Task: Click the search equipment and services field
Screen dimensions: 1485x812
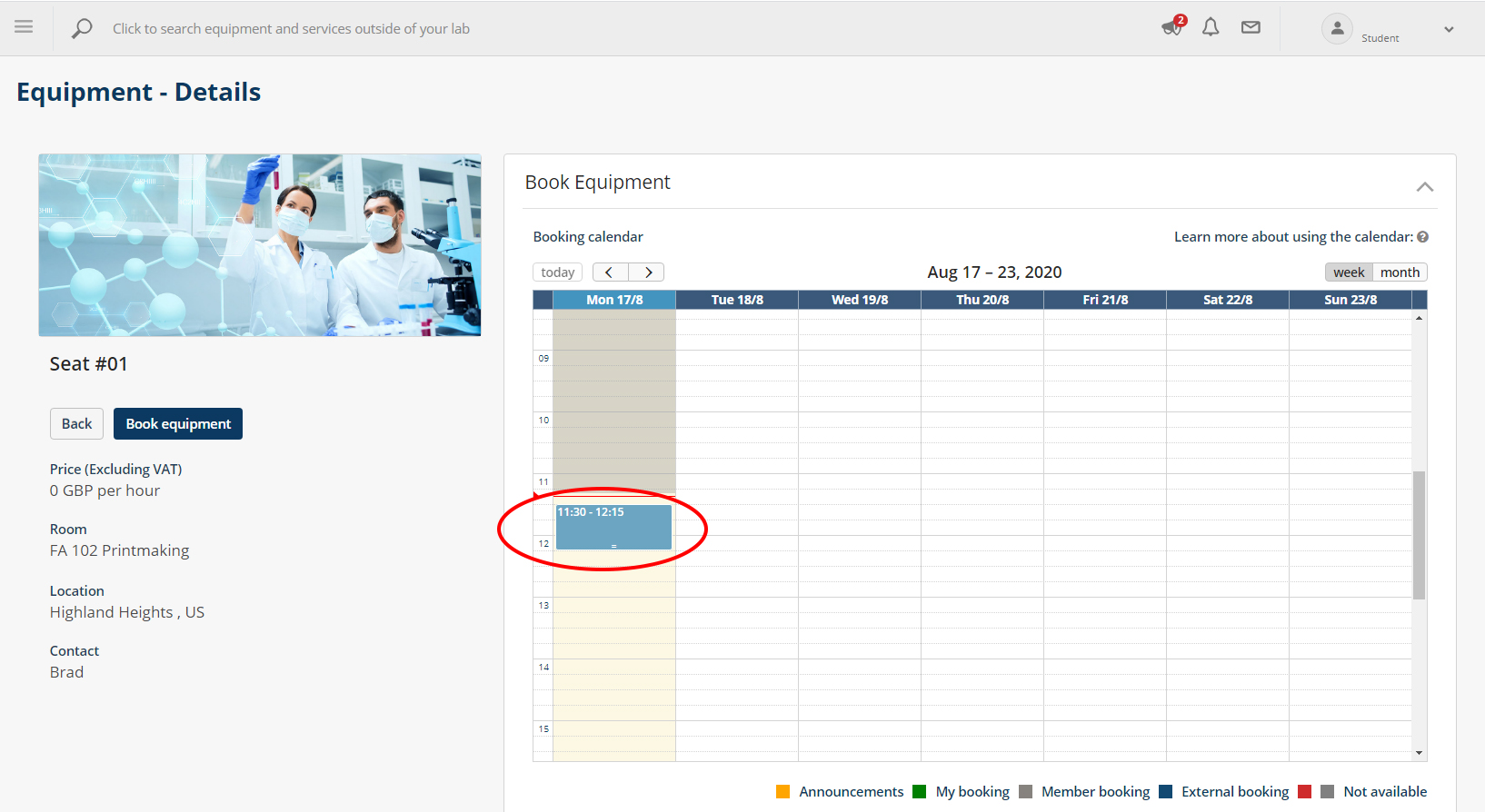Action: pos(291,29)
